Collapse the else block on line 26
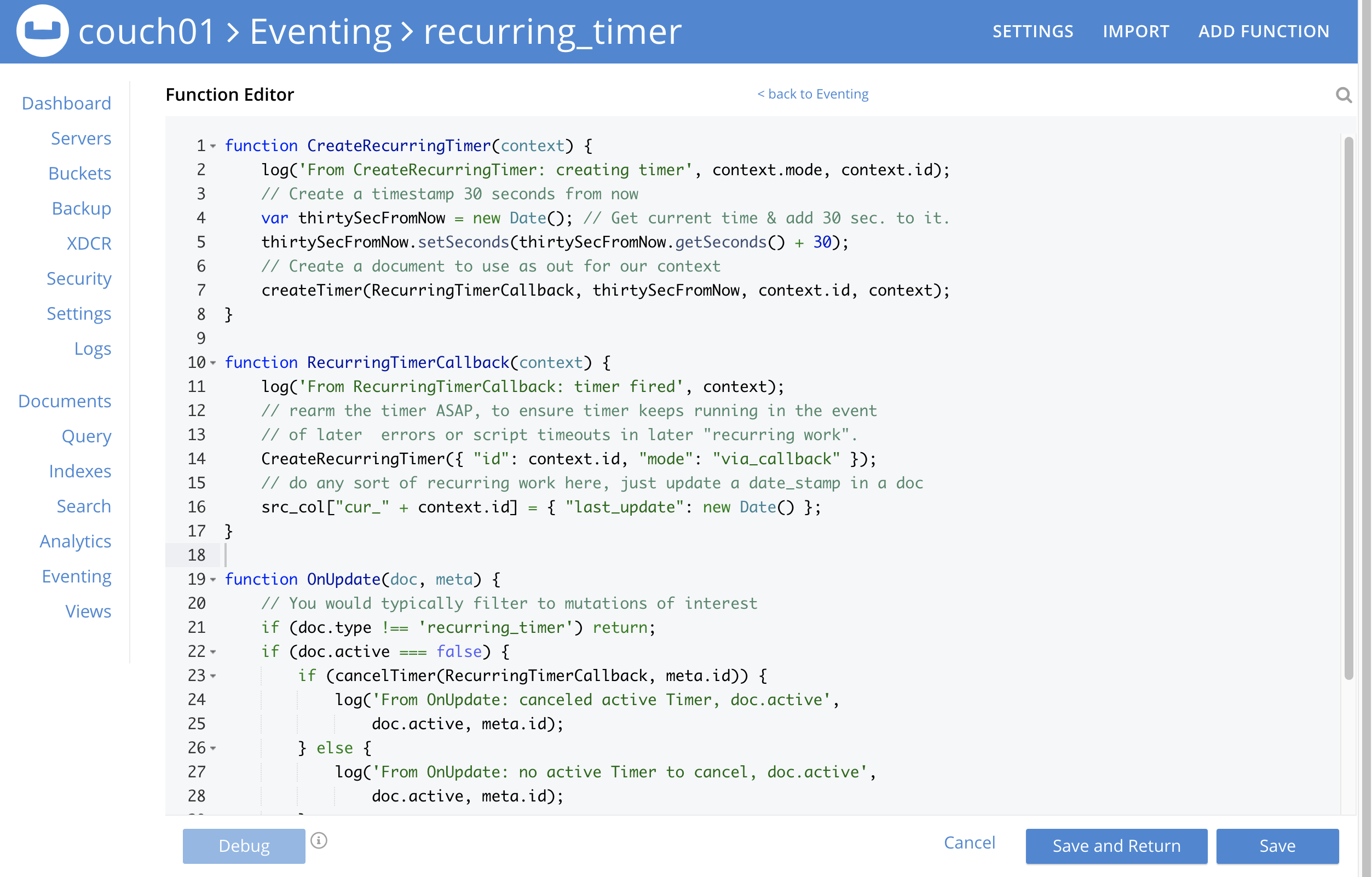 point(212,749)
